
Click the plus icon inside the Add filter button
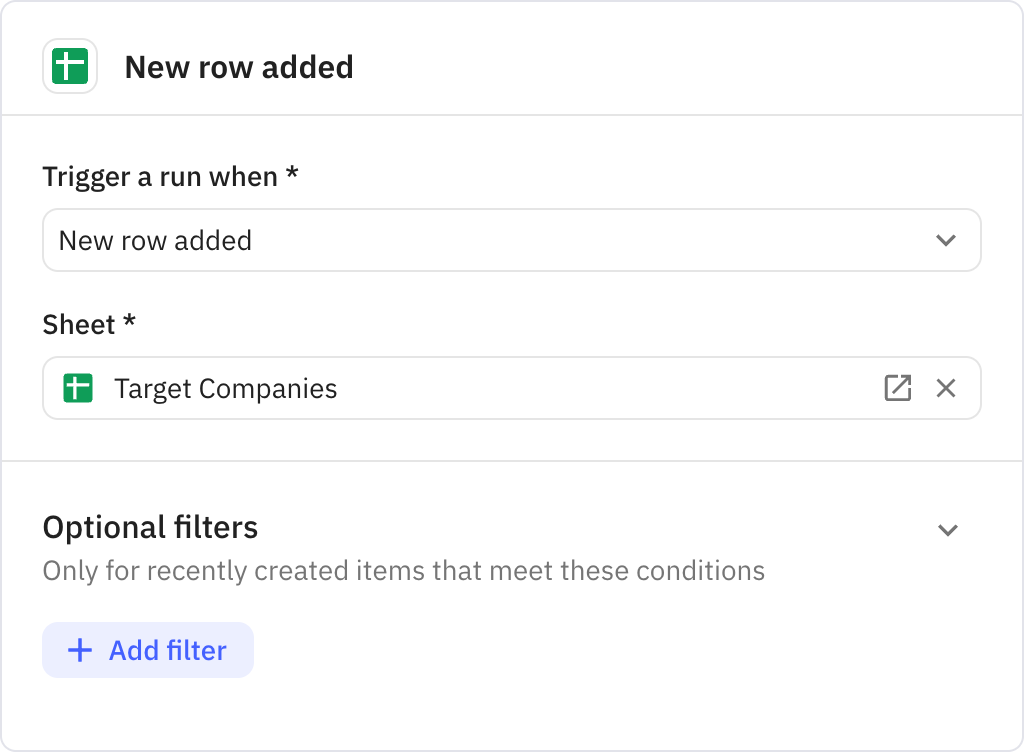(x=78, y=650)
